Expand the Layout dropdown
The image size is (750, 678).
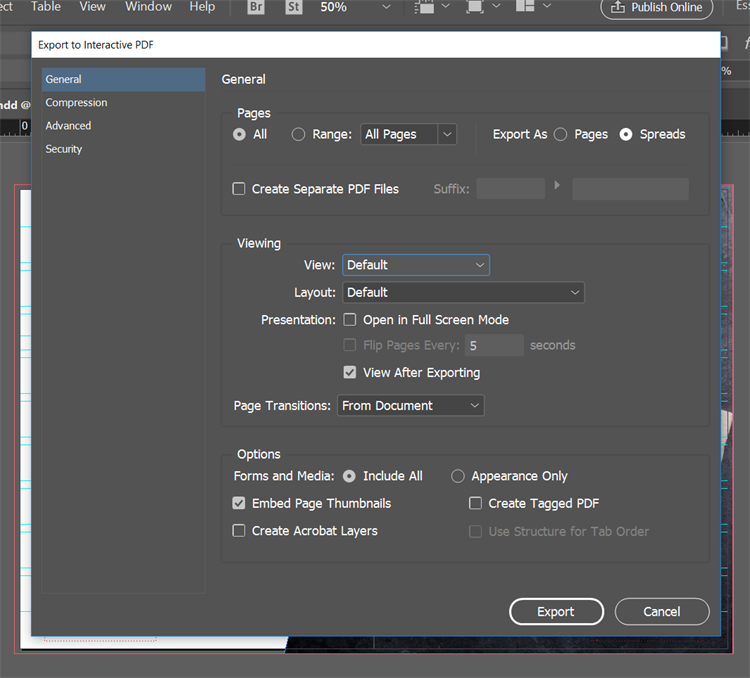(463, 292)
